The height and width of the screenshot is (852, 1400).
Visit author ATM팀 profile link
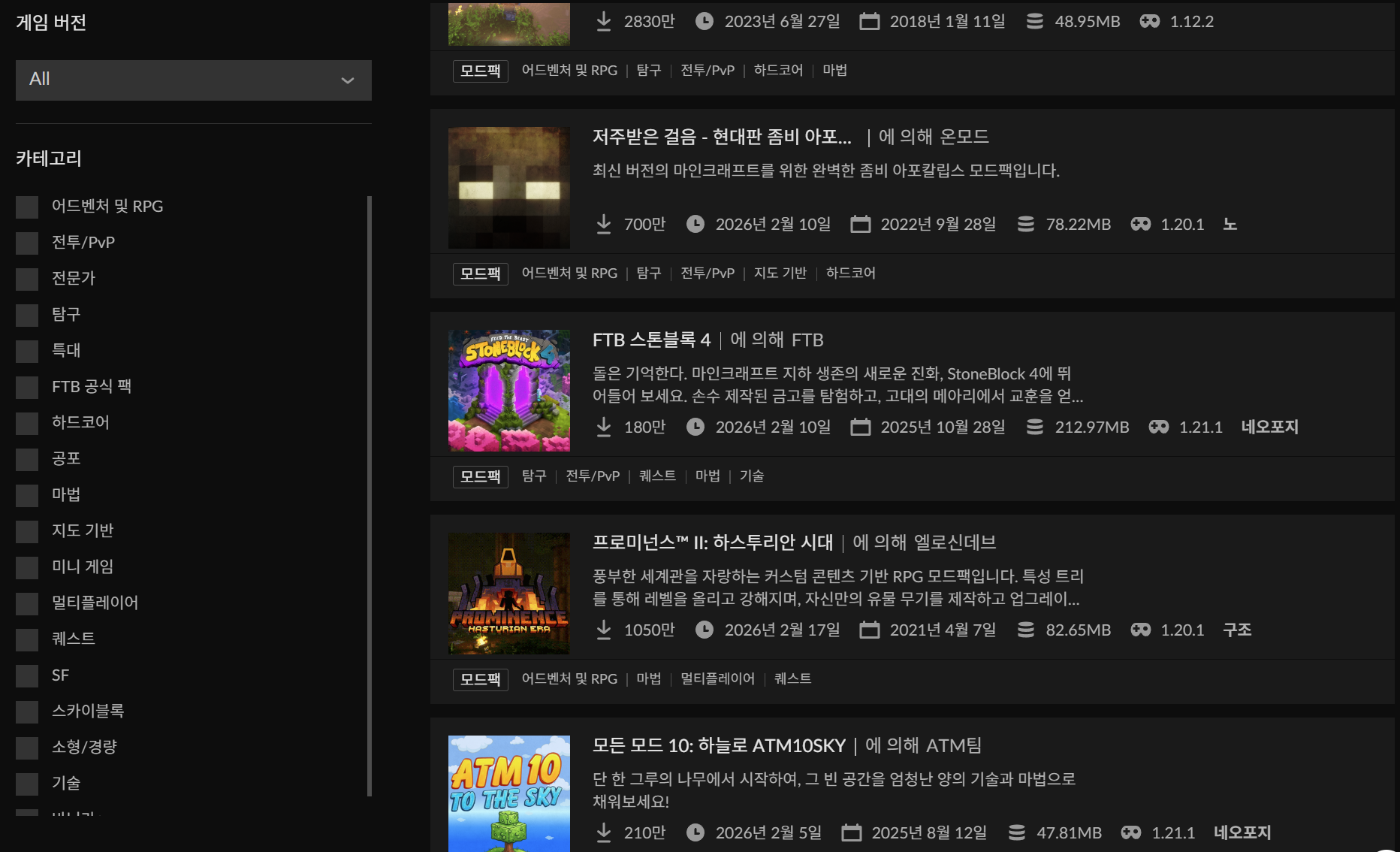(954, 745)
